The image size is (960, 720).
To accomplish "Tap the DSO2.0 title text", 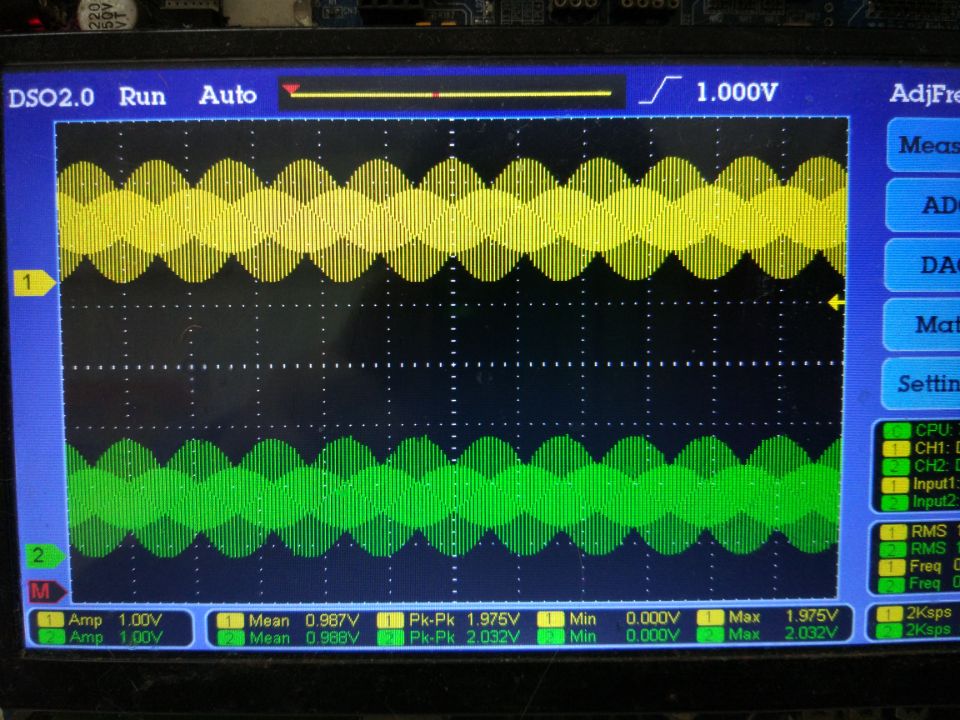I will 51,97.
